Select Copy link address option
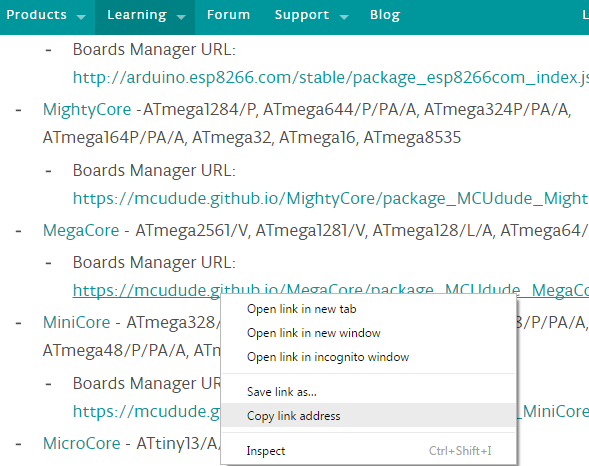Image resolution: width=589 pixels, height=466 pixels. [x=368, y=416]
